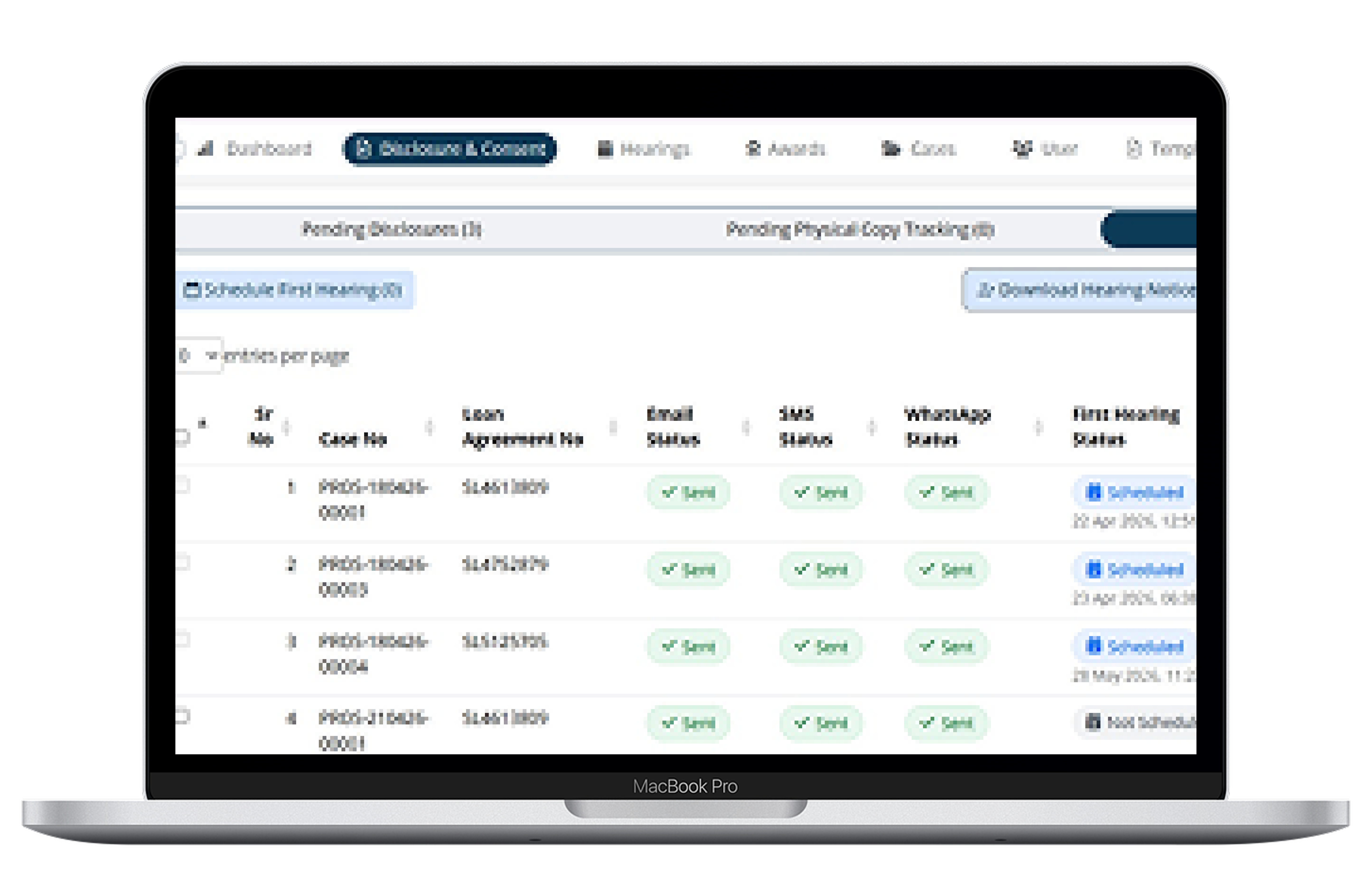Click the WhatsApp Sent badge in row 2
The image size is (1372, 872).
pyautogui.click(x=946, y=569)
